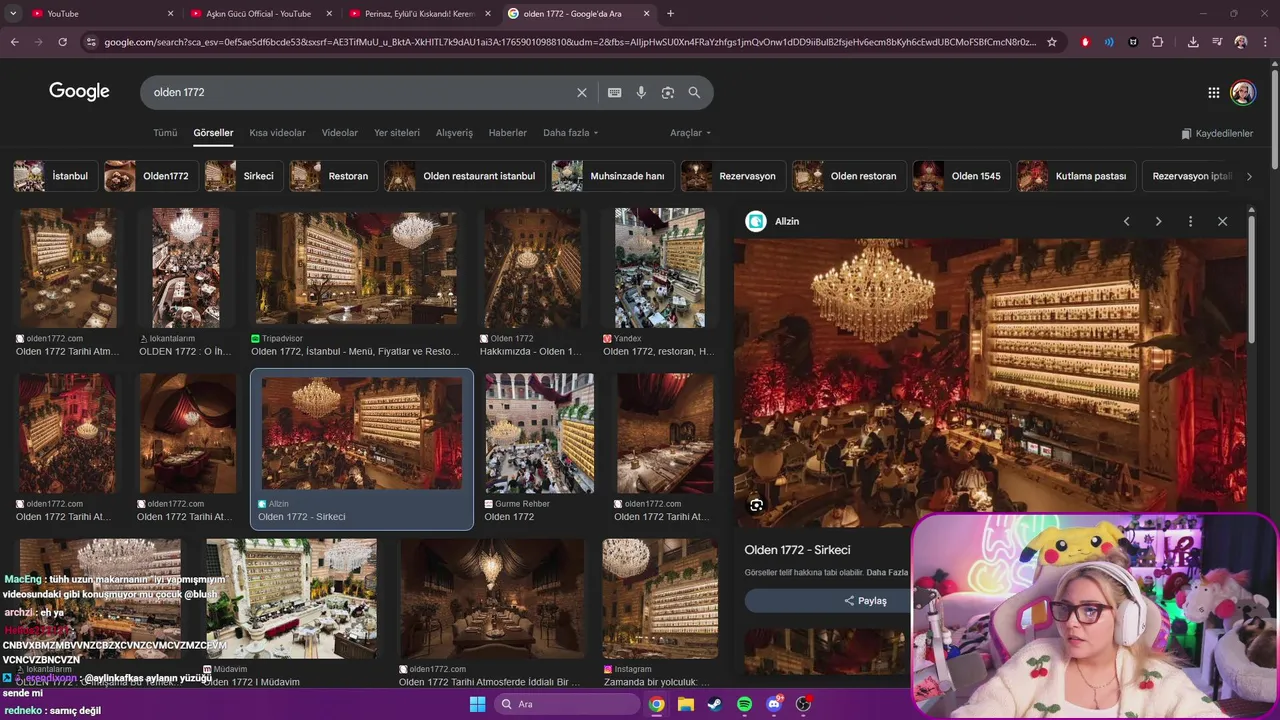Click Google Lens icon on preview image
Image resolution: width=1280 pixels, height=720 pixels.
coord(756,505)
